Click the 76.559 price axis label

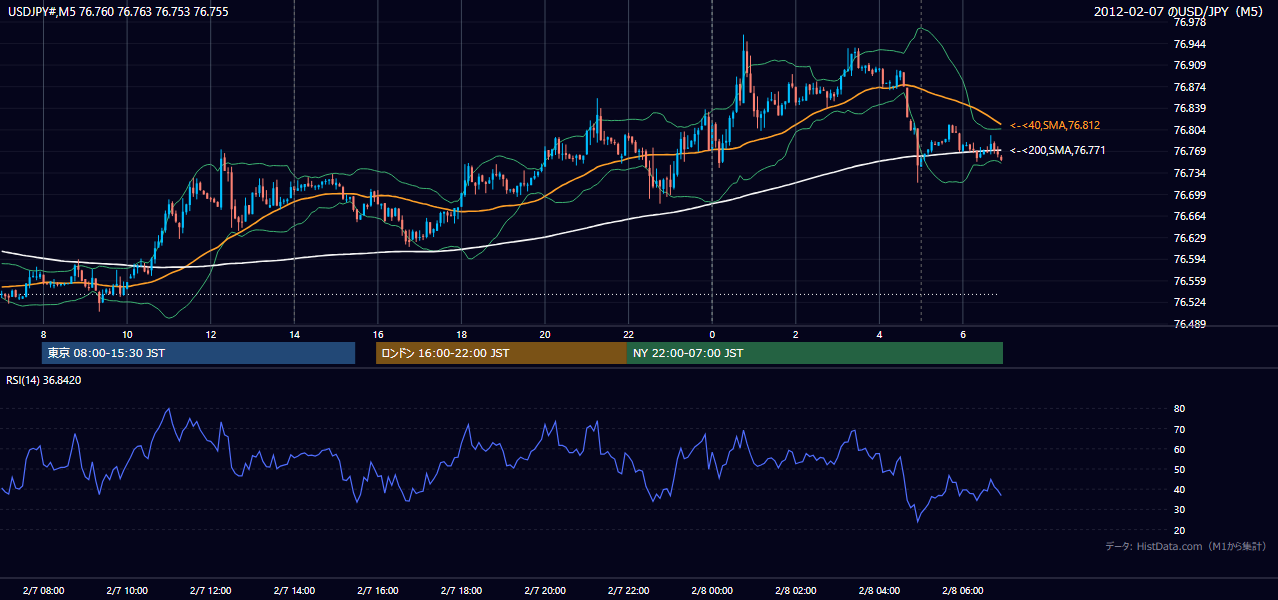tap(1190, 281)
